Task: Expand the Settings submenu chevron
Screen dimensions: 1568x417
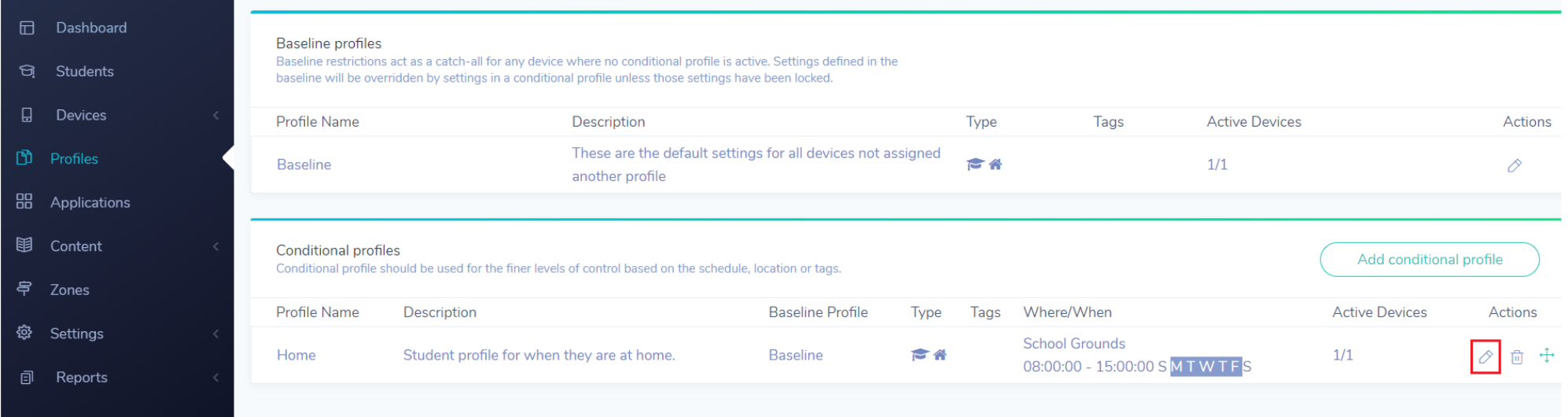Action: point(215,334)
